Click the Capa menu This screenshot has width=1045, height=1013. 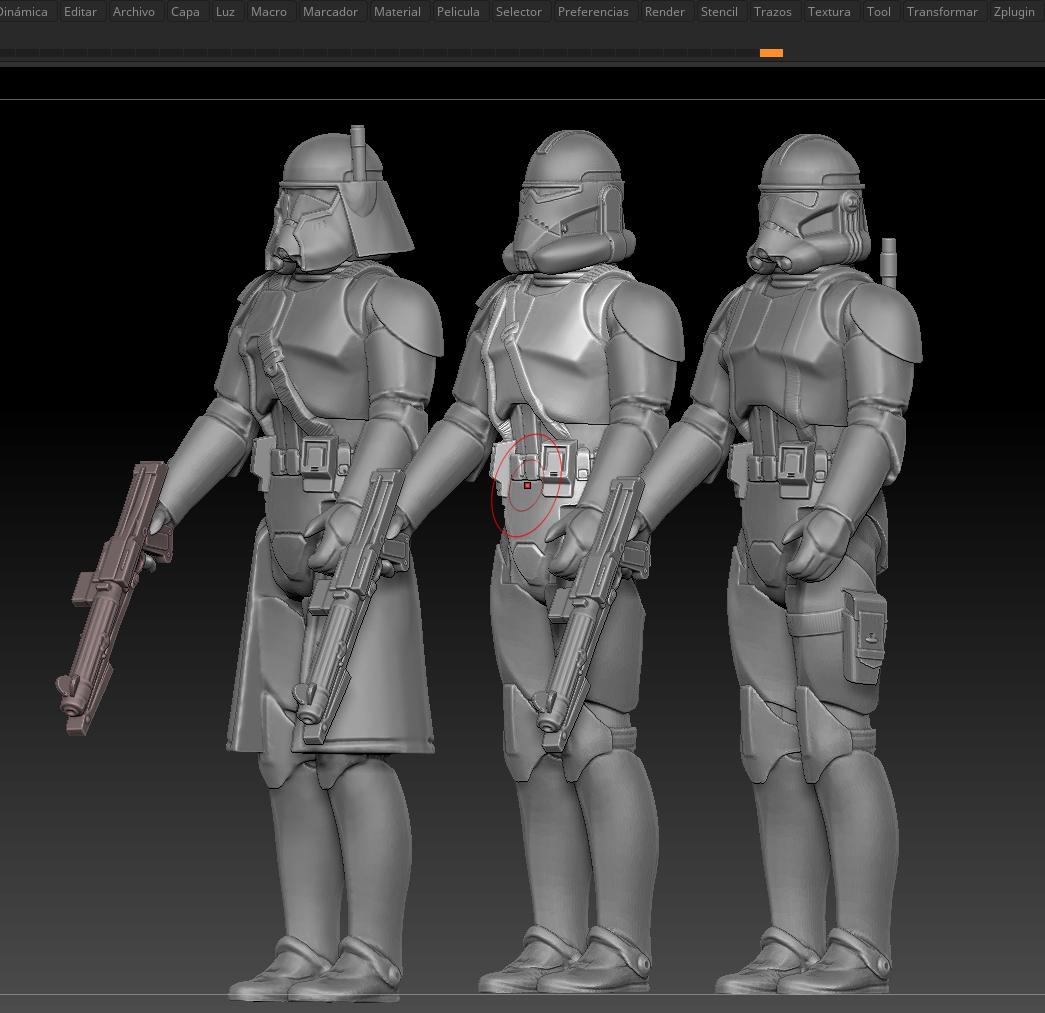(185, 12)
